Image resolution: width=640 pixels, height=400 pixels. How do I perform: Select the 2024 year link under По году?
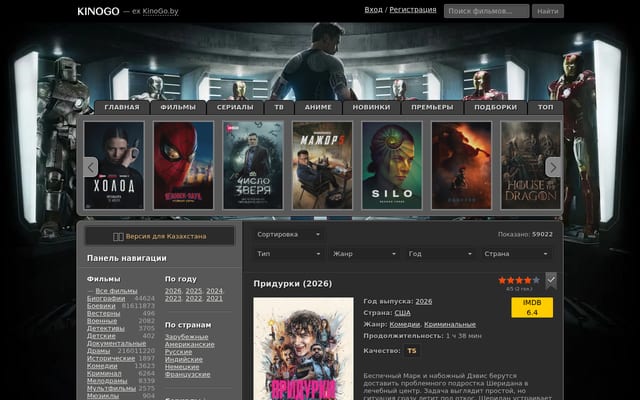tap(214, 291)
